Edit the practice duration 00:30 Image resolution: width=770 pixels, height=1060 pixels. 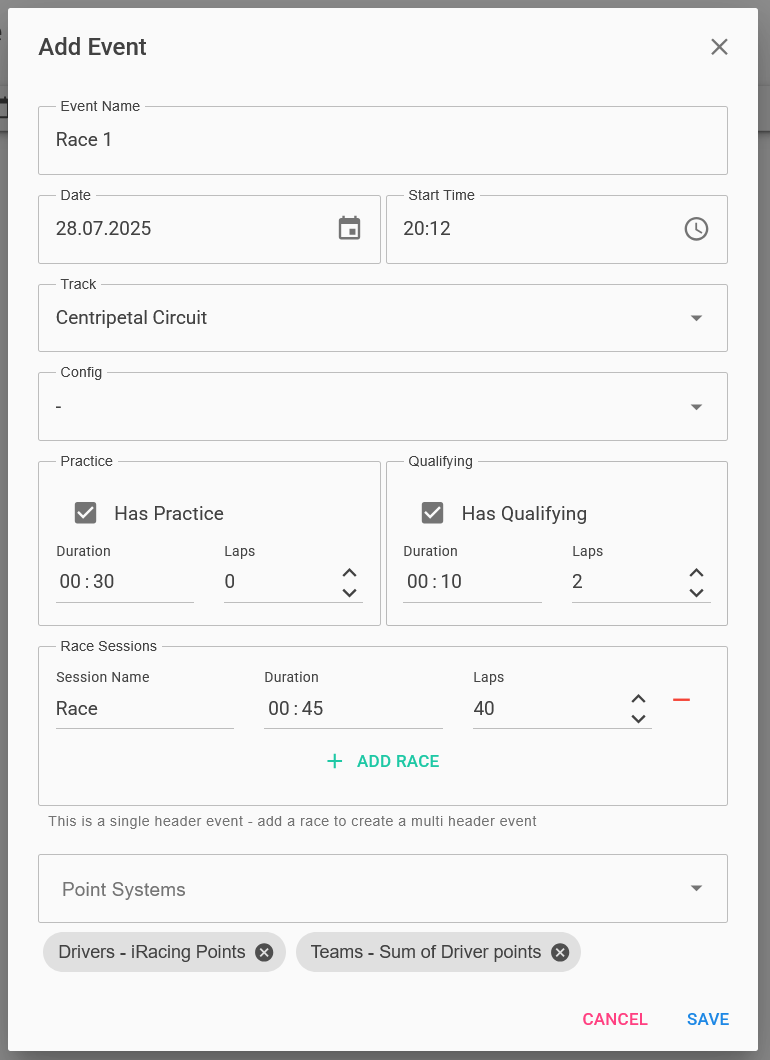(x=124, y=581)
